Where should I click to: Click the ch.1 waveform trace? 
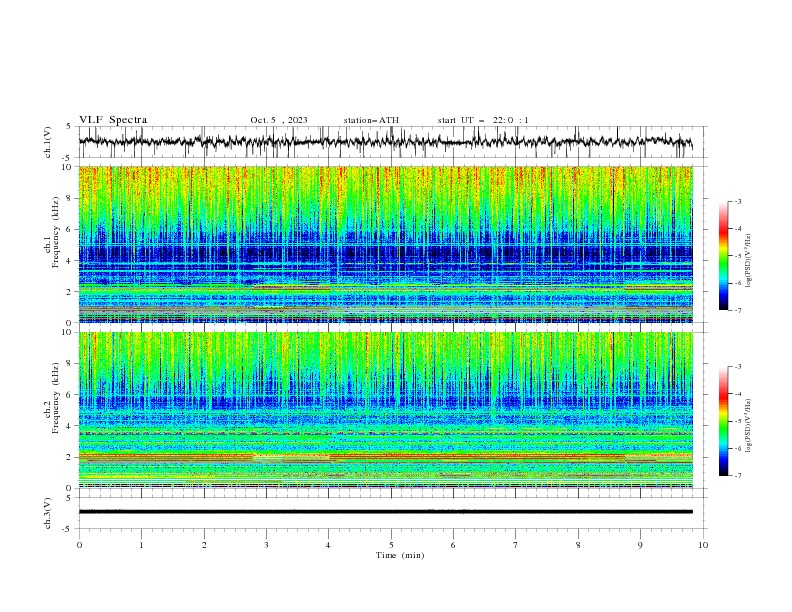[x=385, y=141]
